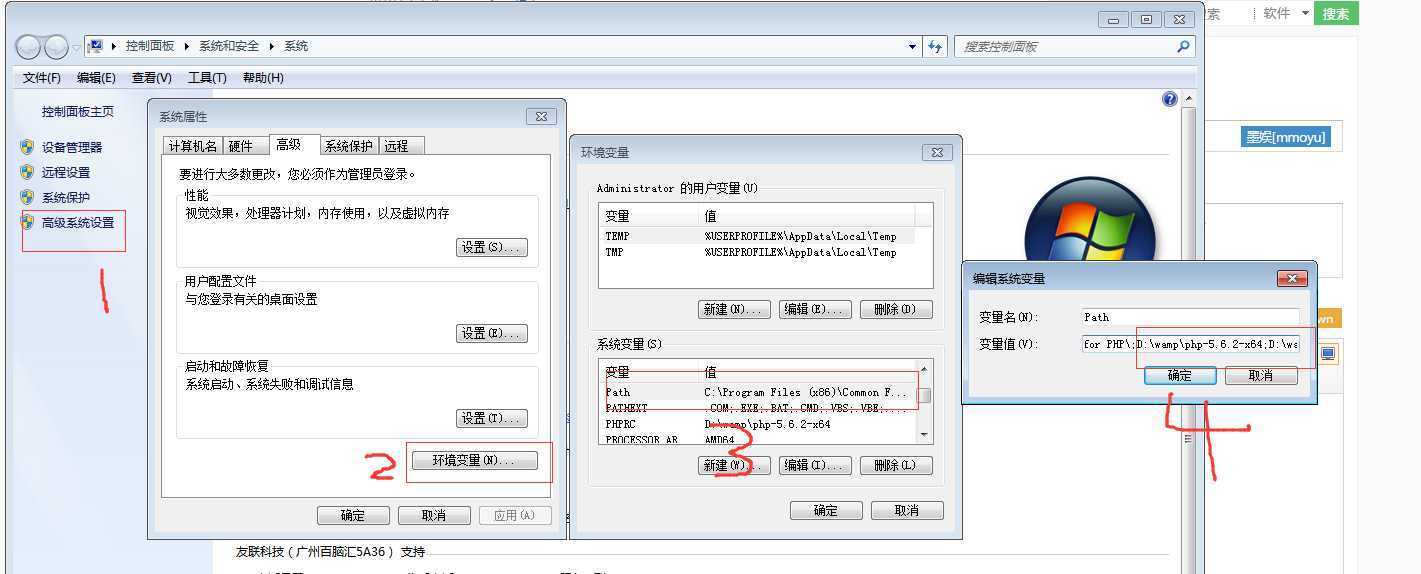Close the 环境变量 dialog
The image size is (1421, 574).
tap(937, 152)
